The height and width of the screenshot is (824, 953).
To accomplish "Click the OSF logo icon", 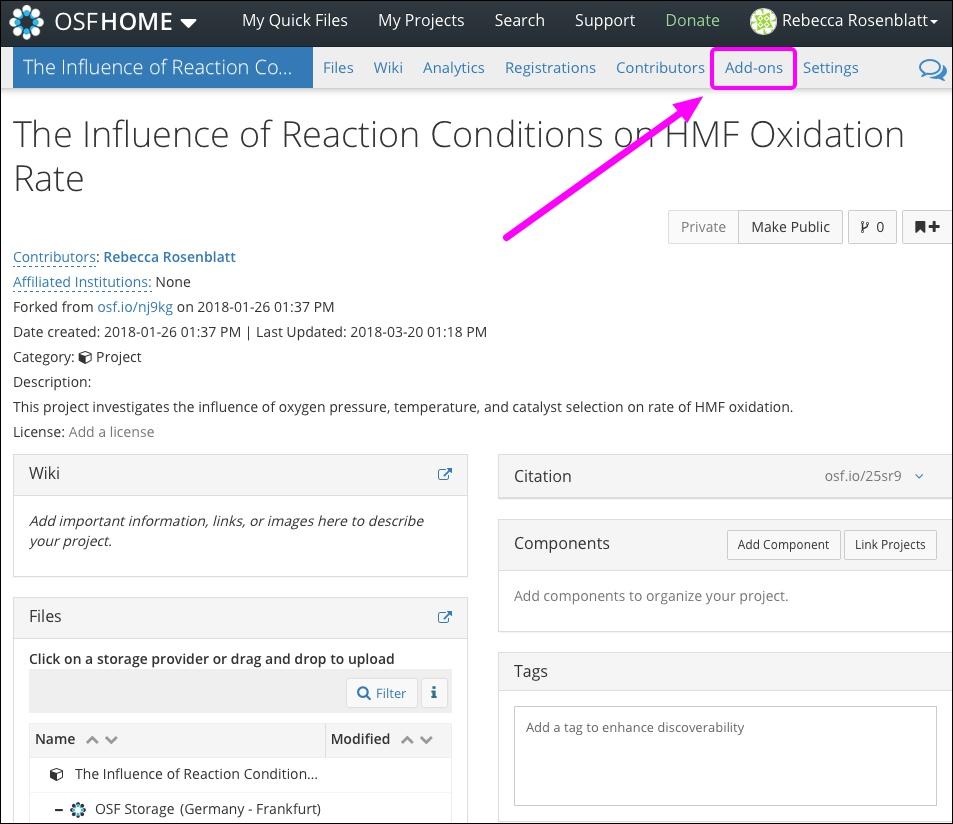I will (24, 20).
